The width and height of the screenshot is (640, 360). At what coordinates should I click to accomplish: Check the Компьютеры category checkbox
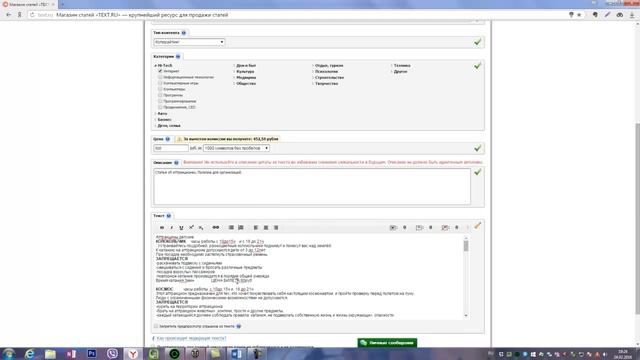click(160, 89)
